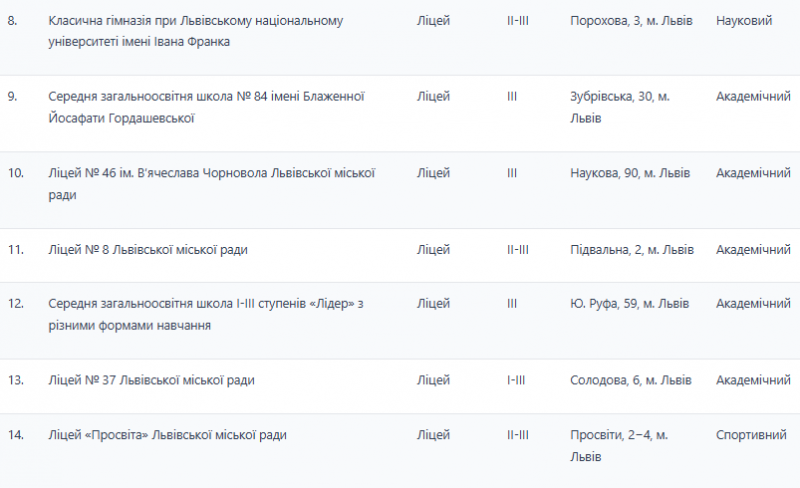The image size is (800, 488).
Task: Select the address Солодова, 6
Action: (x=629, y=380)
